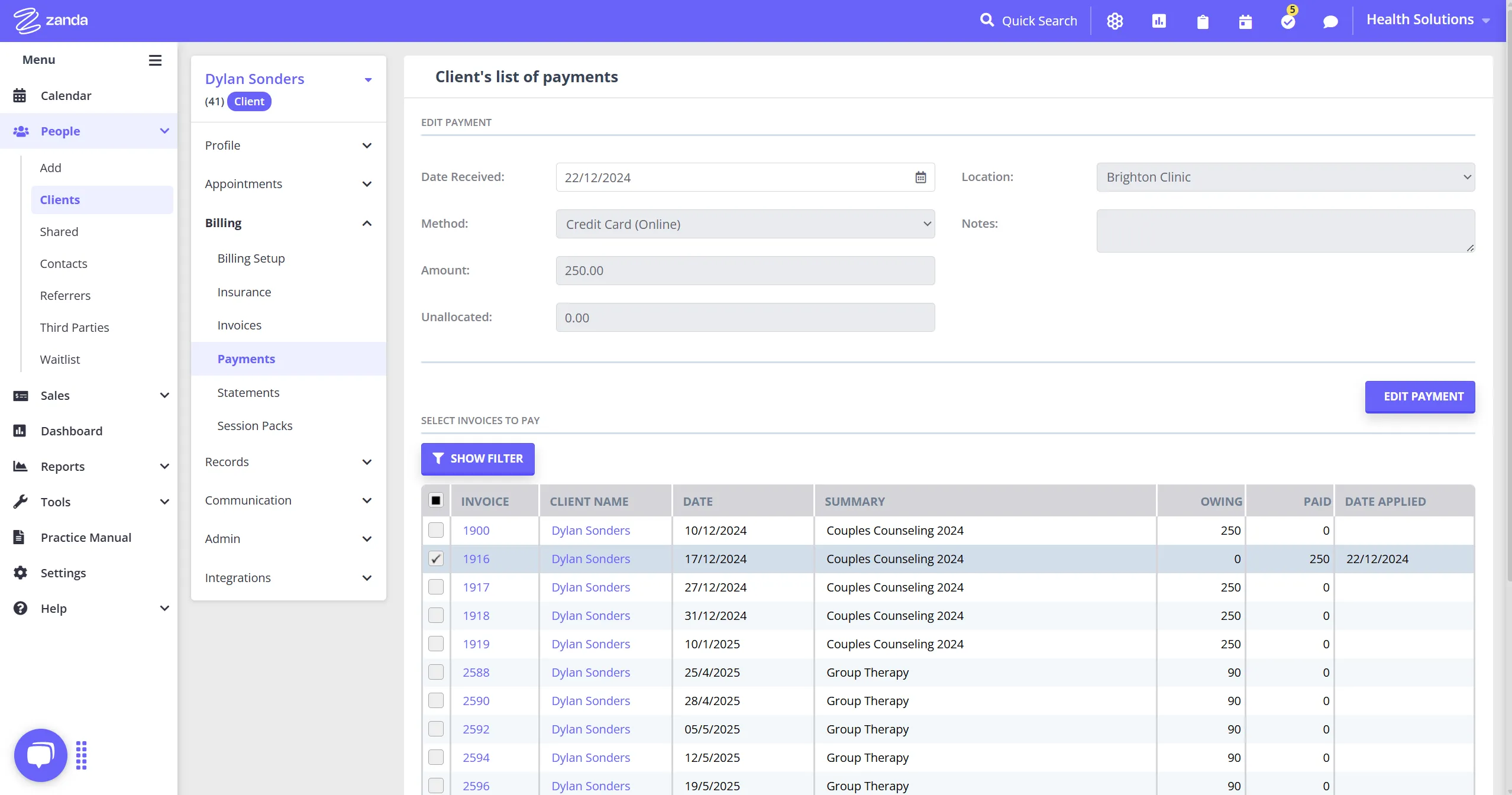Open the top bar analytics chart icon
The width and height of the screenshot is (1512, 795).
[x=1158, y=21]
